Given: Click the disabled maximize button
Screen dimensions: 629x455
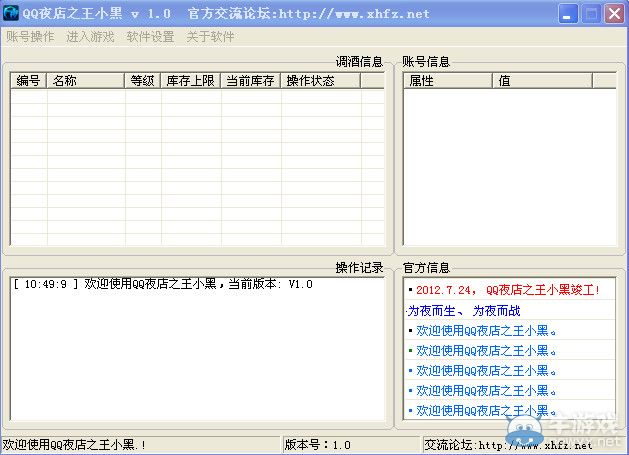Looking at the screenshot, I should pos(591,14).
